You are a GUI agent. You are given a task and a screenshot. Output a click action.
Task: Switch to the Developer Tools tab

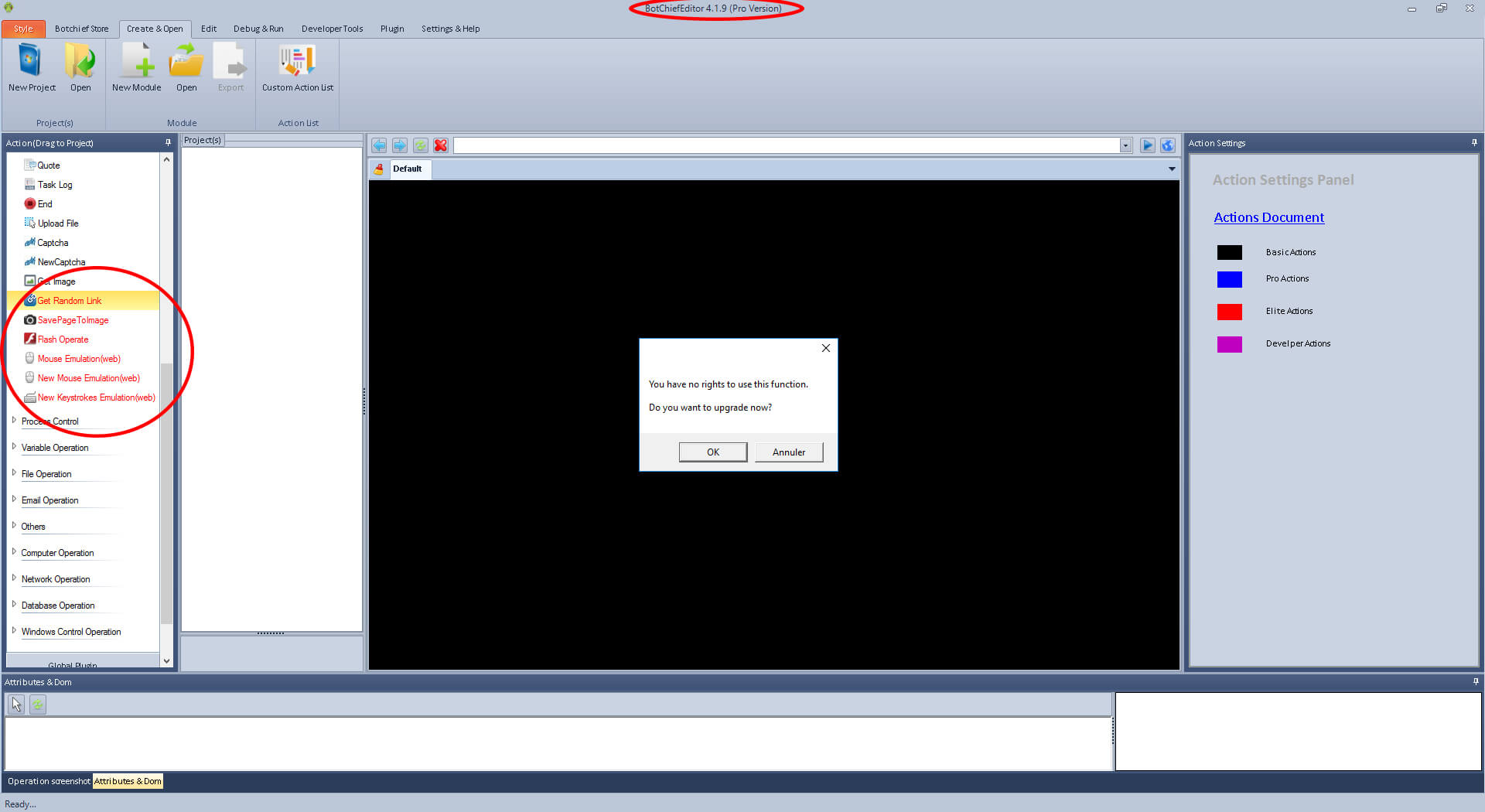332,29
